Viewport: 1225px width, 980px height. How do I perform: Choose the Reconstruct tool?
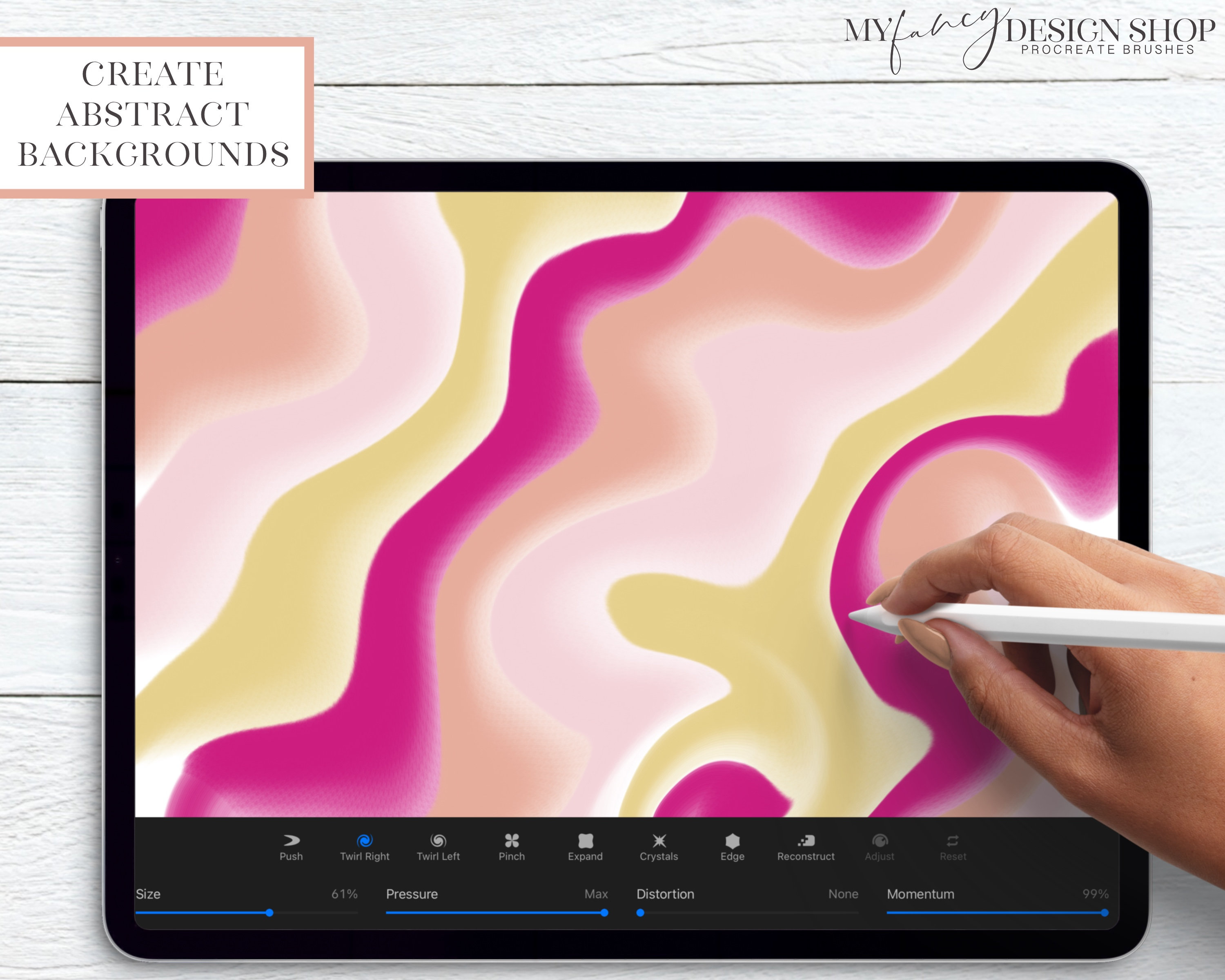click(x=806, y=847)
